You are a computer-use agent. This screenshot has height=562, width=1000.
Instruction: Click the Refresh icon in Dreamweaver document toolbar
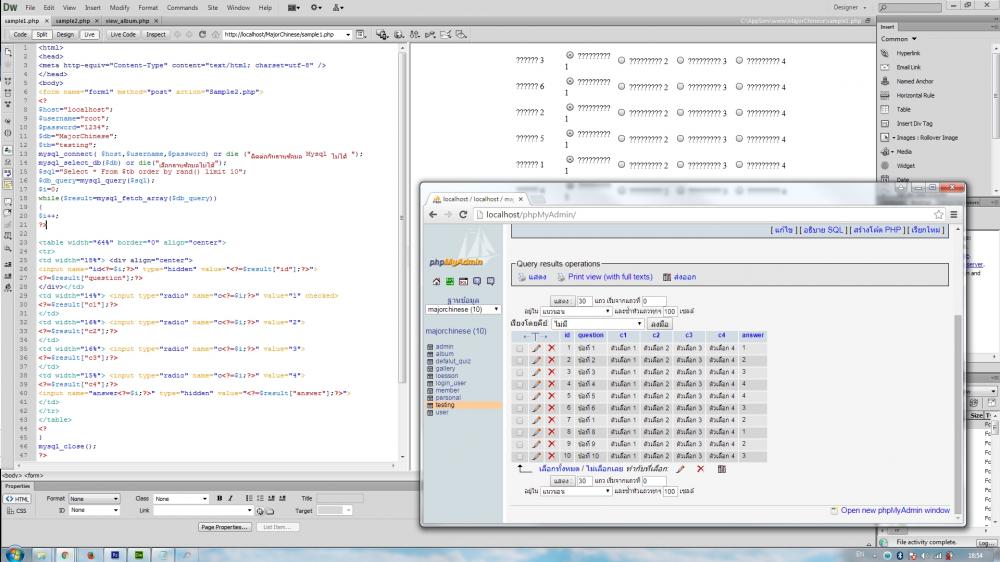click(x=202, y=34)
